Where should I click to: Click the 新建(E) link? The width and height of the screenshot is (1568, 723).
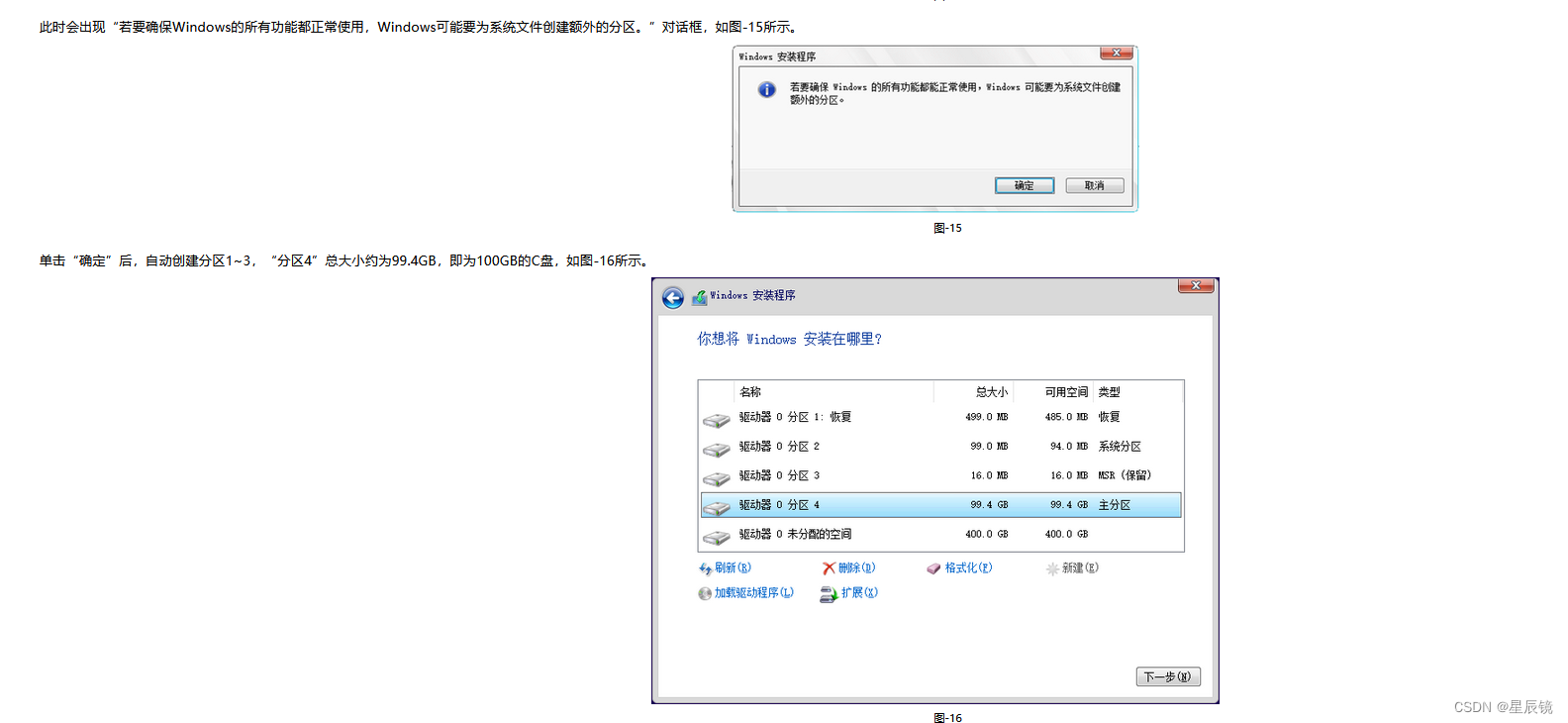[x=1080, y=568]
